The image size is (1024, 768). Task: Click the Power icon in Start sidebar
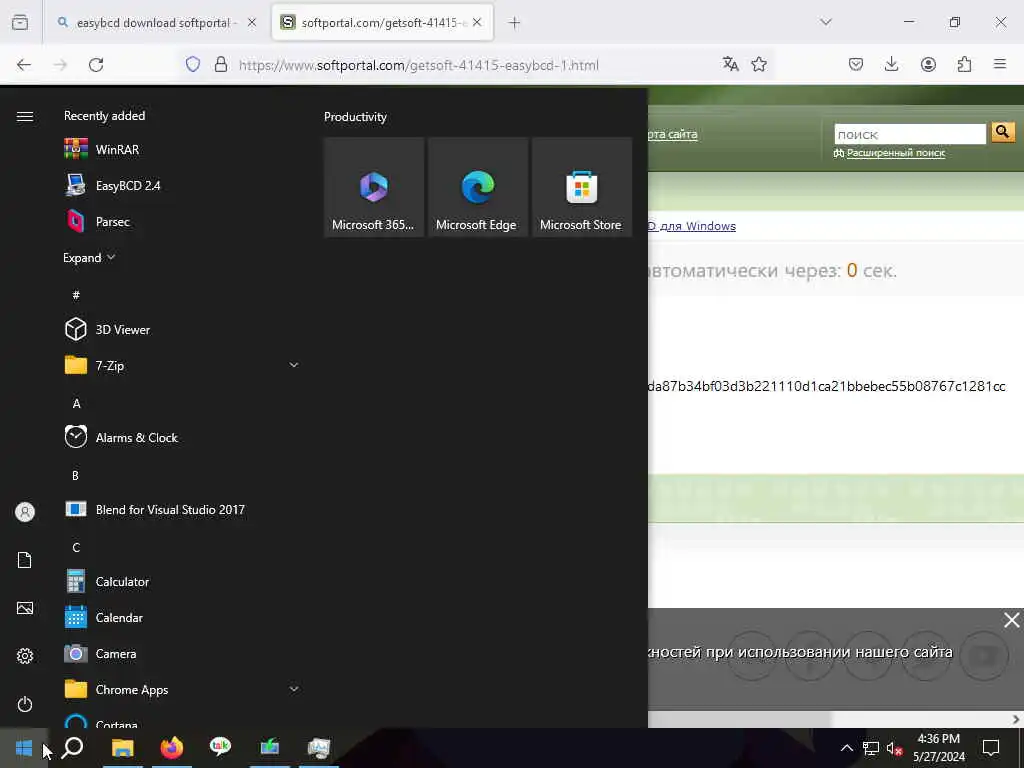pos(25,704)
